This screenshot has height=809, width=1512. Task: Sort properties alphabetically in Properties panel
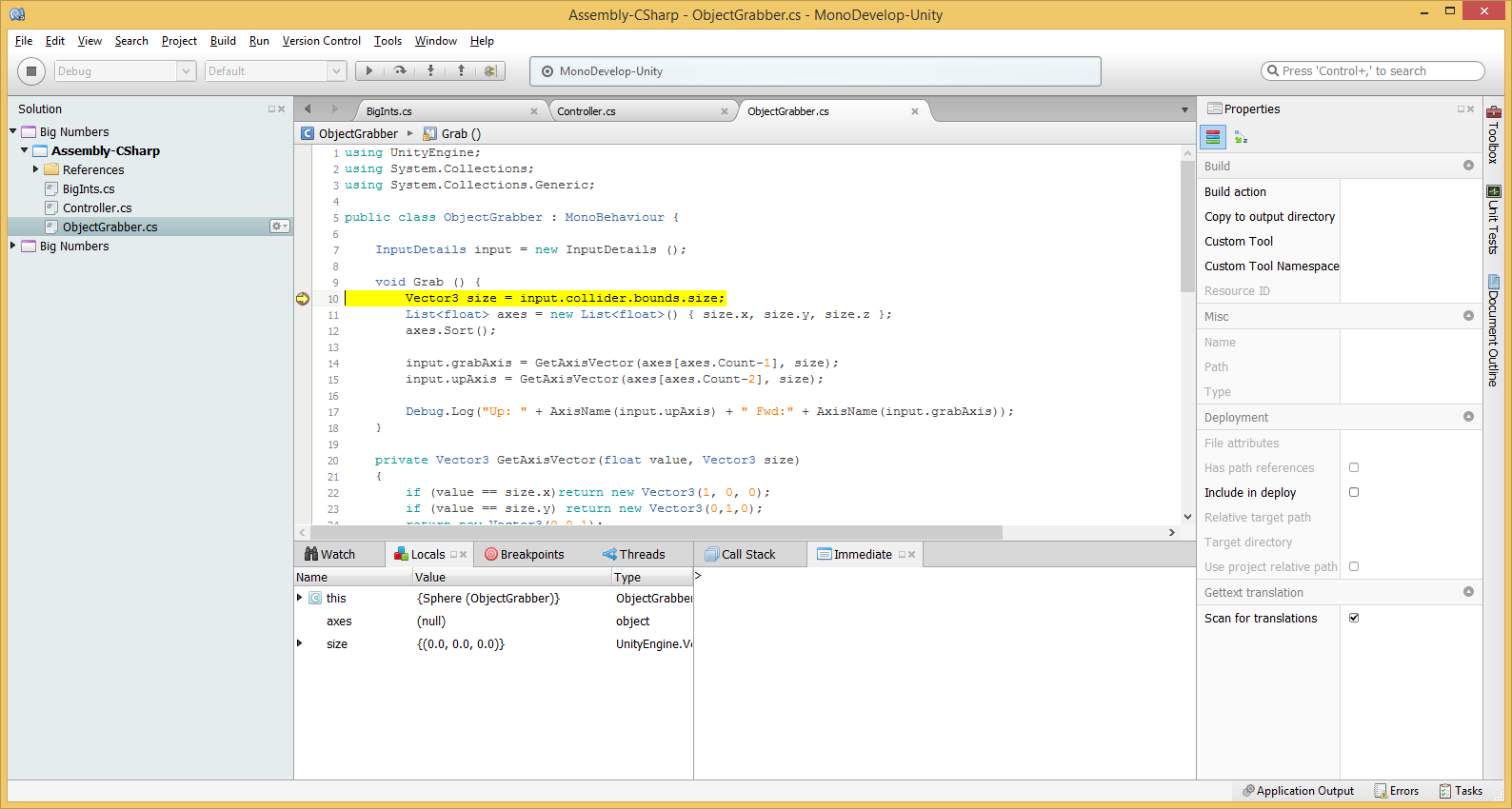coord(1241,138)
